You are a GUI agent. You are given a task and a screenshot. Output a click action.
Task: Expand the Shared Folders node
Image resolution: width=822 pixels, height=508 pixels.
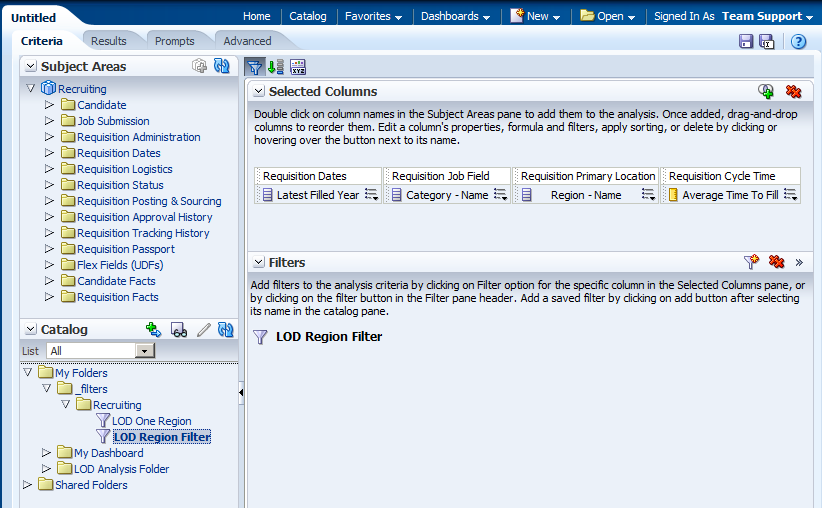tap(27, 484)
